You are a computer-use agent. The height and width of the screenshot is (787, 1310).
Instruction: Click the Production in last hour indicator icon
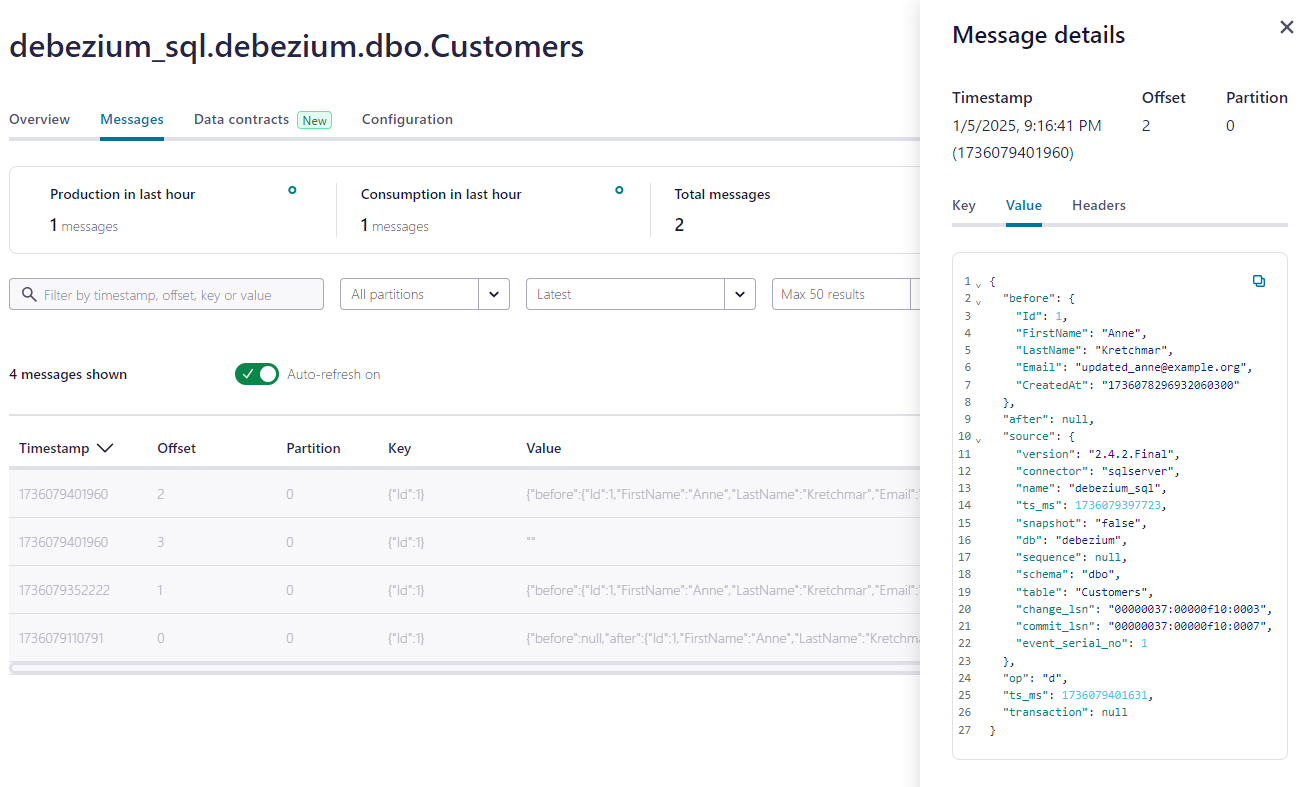click(x=292, y=190)
